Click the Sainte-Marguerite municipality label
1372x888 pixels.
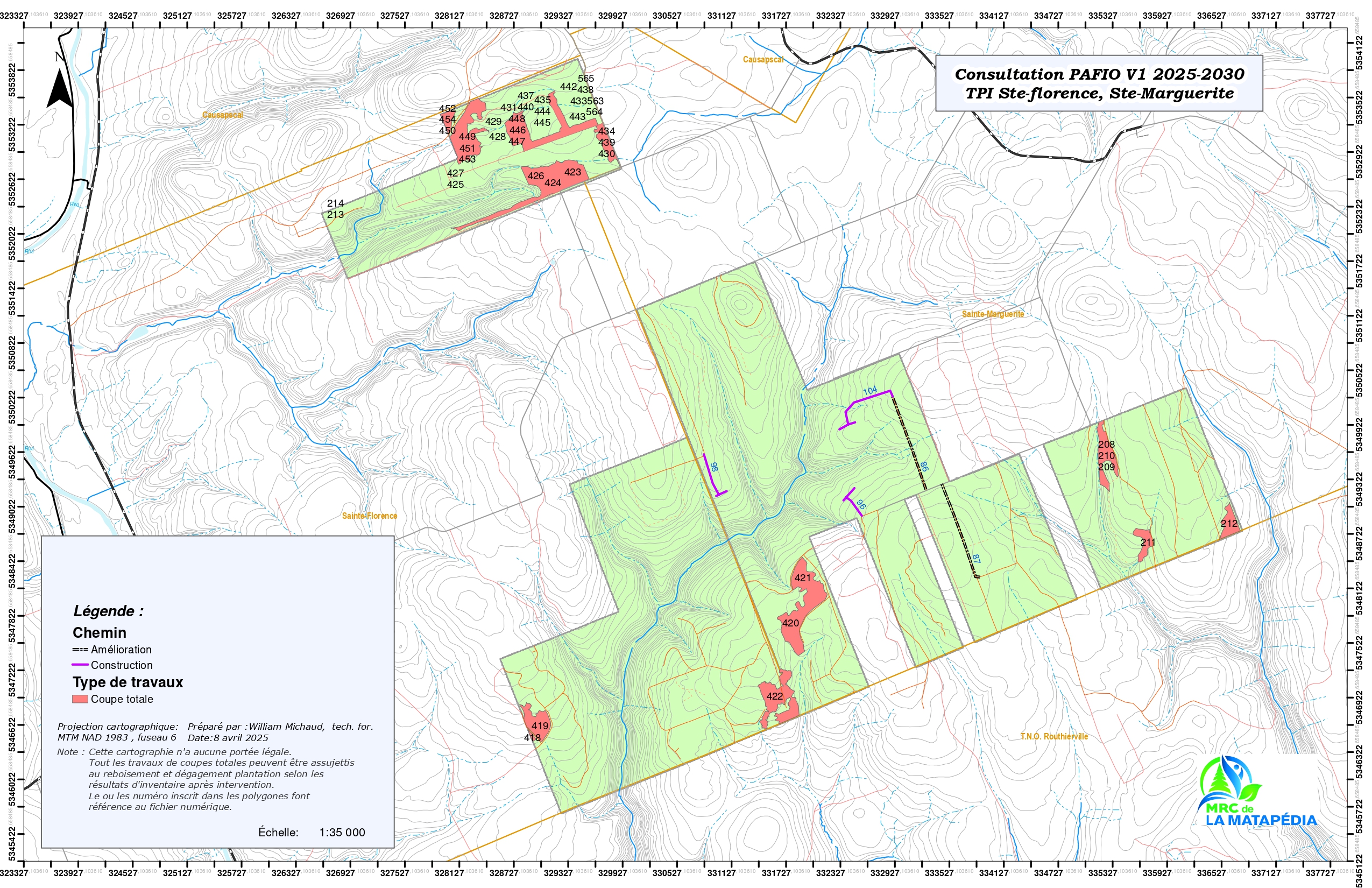click(993, 314)
